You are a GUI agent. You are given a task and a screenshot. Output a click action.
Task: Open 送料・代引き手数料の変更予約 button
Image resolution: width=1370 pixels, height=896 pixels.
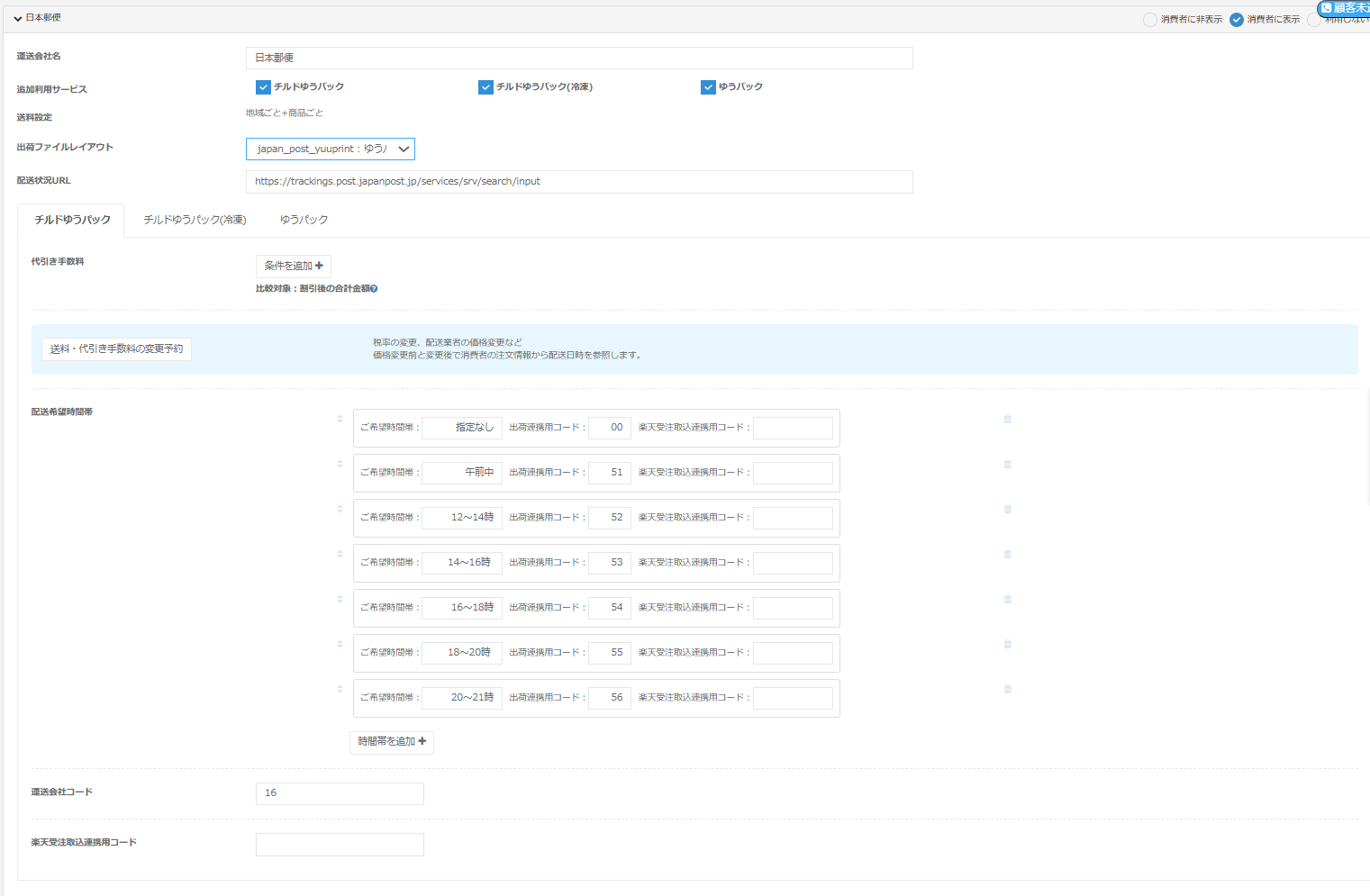(x=116, y=349)
